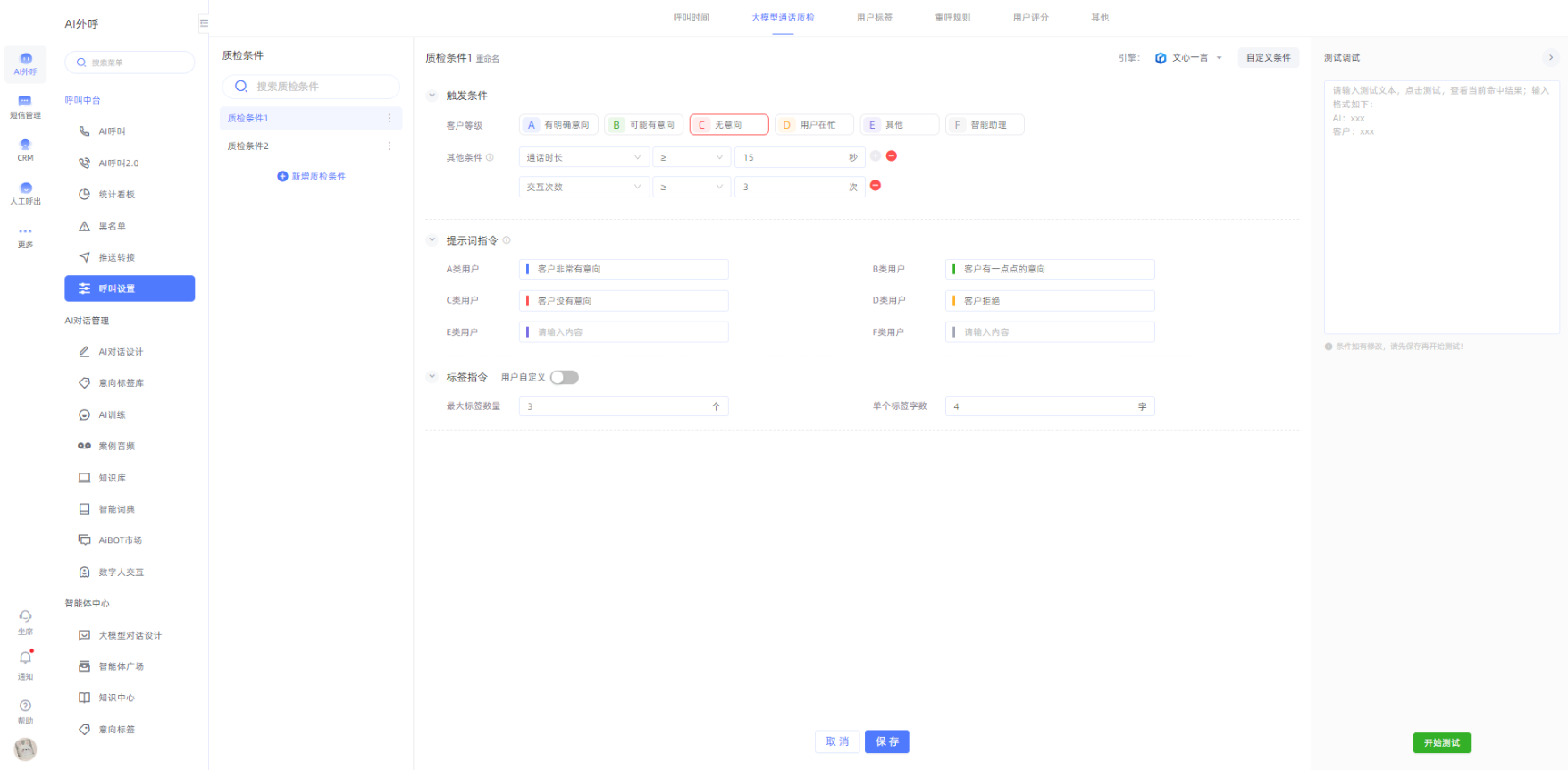Click 新增质检条件 to add condition

coord(311,177)
